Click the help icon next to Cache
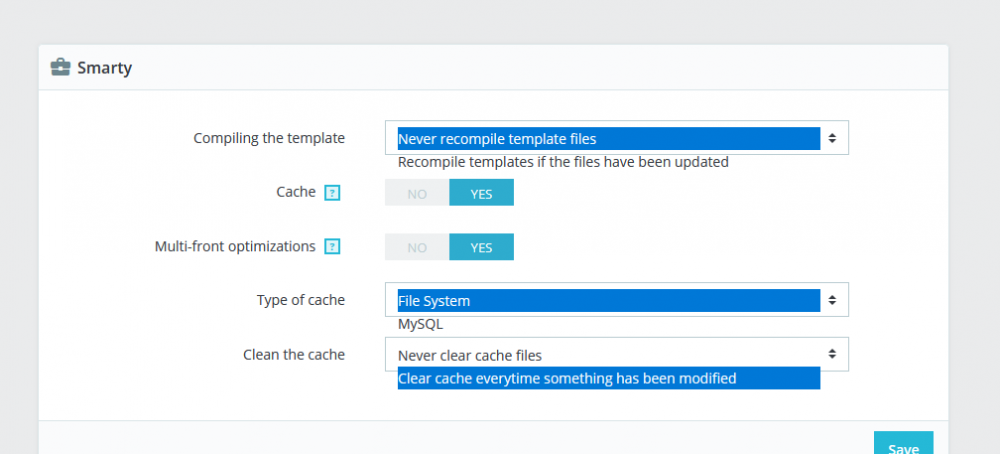This screenshot has width=1000, height=454. click(x=333, y=193)
